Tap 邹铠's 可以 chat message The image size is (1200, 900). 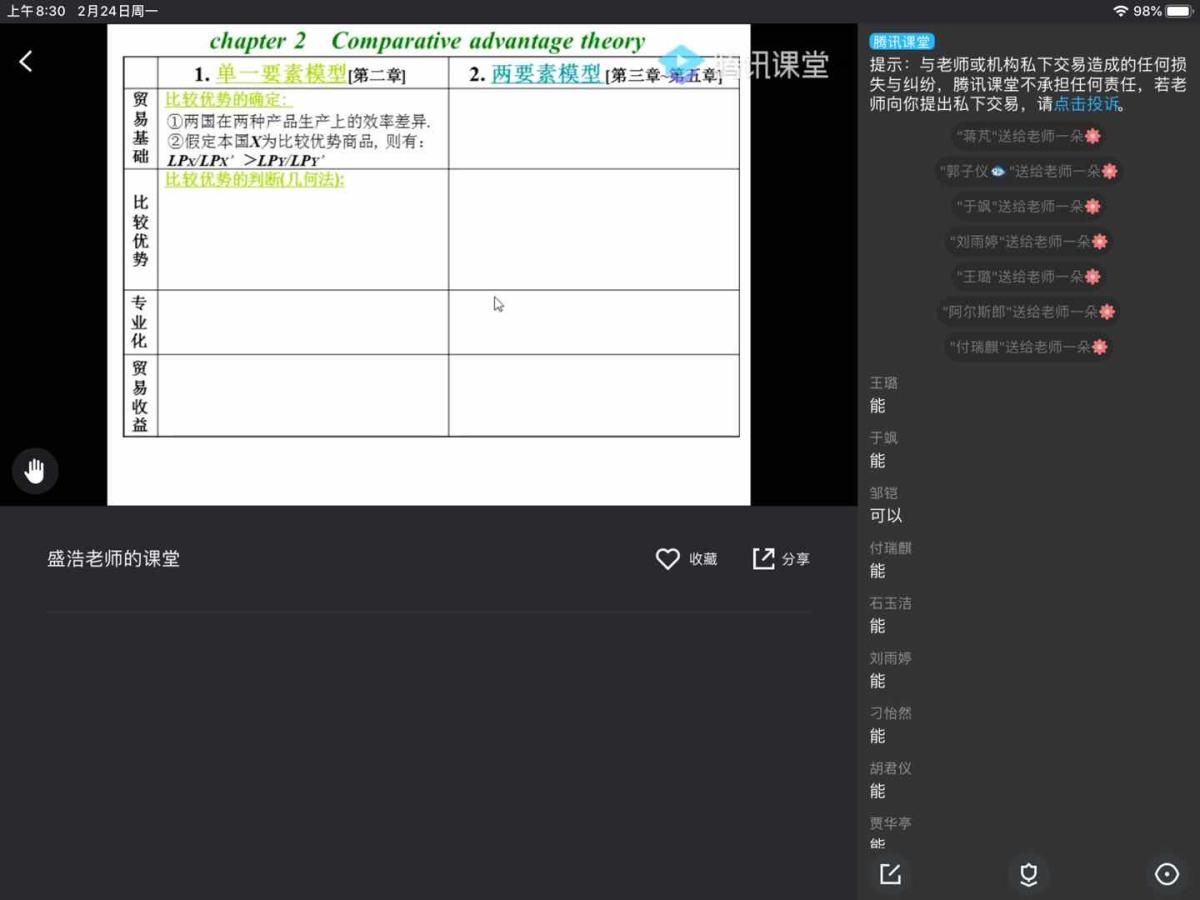pyautogui.click(x=886, y=516)
